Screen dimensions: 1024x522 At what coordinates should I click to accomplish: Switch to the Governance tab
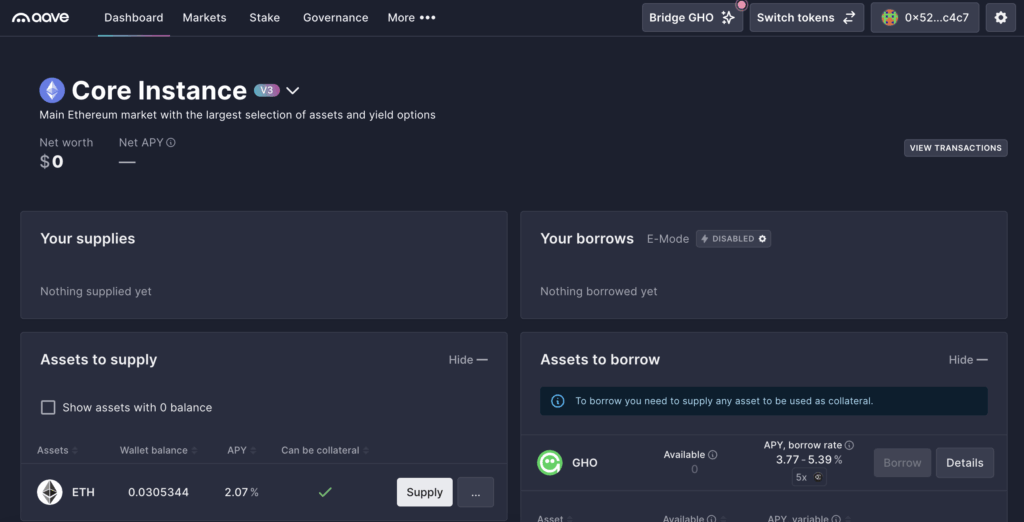pyautogui.click(x=336, y=18)
